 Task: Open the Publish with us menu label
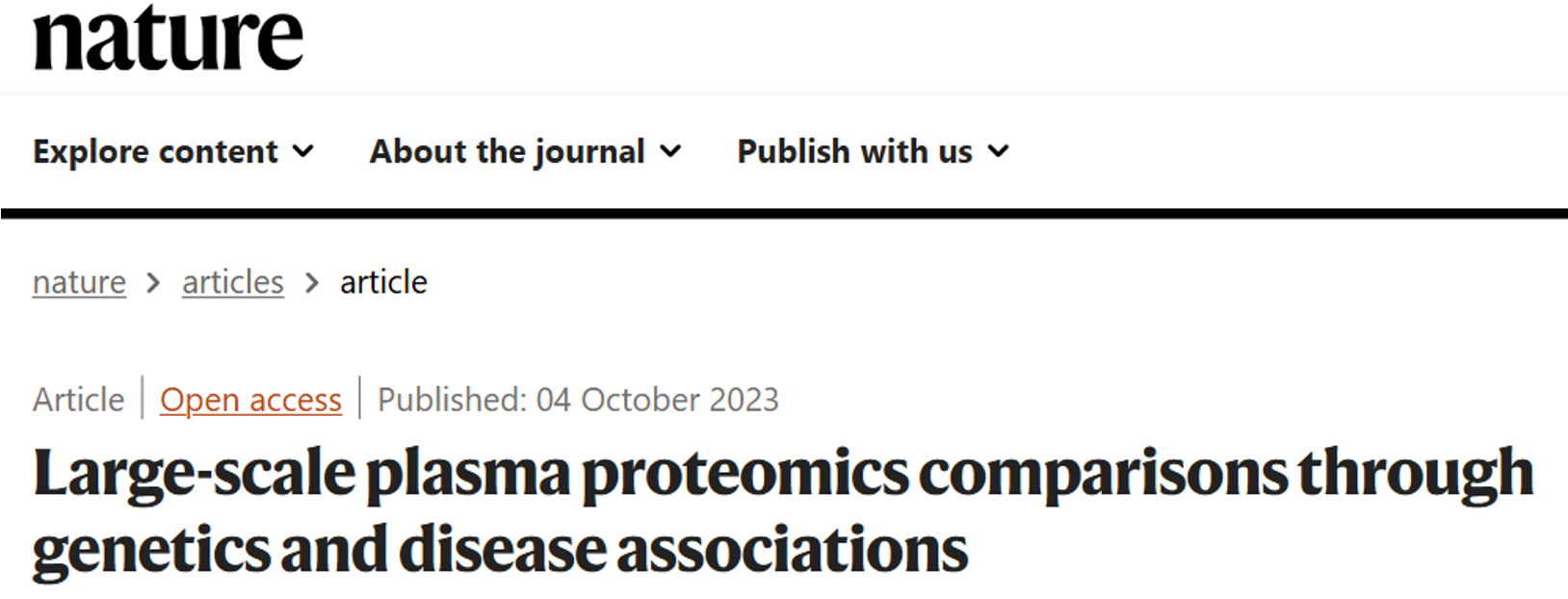click(854, 151)
